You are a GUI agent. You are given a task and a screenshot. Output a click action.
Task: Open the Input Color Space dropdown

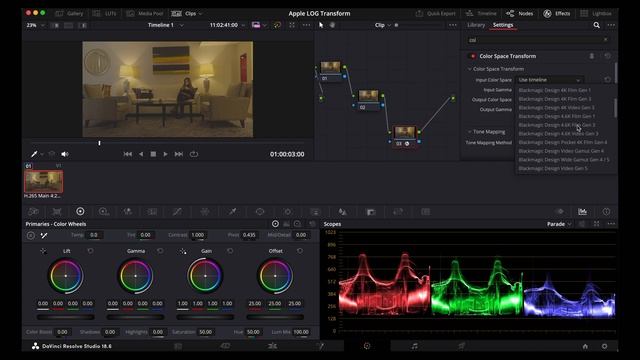coord(549,80)
